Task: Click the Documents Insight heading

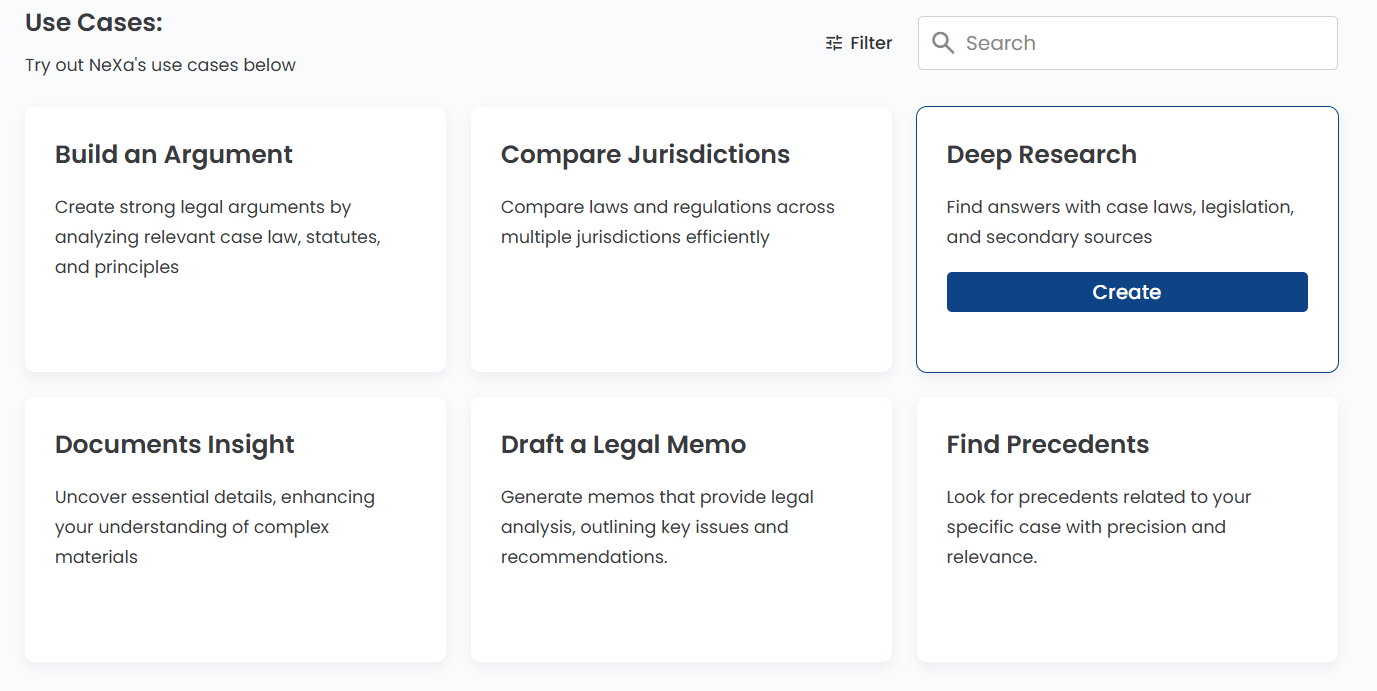Action: pos(175,445)
